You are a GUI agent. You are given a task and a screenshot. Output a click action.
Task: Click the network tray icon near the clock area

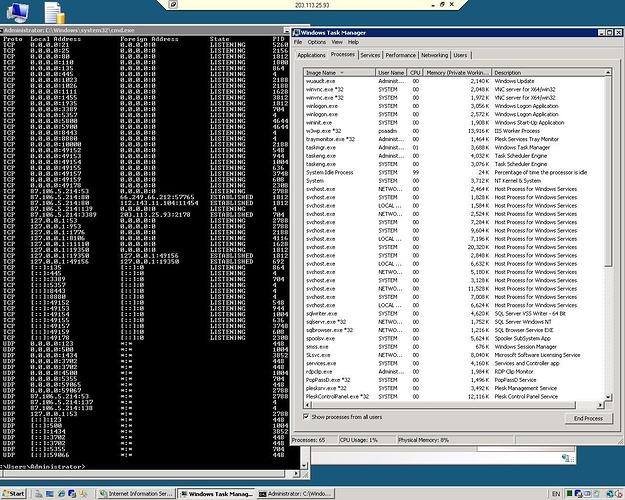pyautogui.click(x=610, y=494)
